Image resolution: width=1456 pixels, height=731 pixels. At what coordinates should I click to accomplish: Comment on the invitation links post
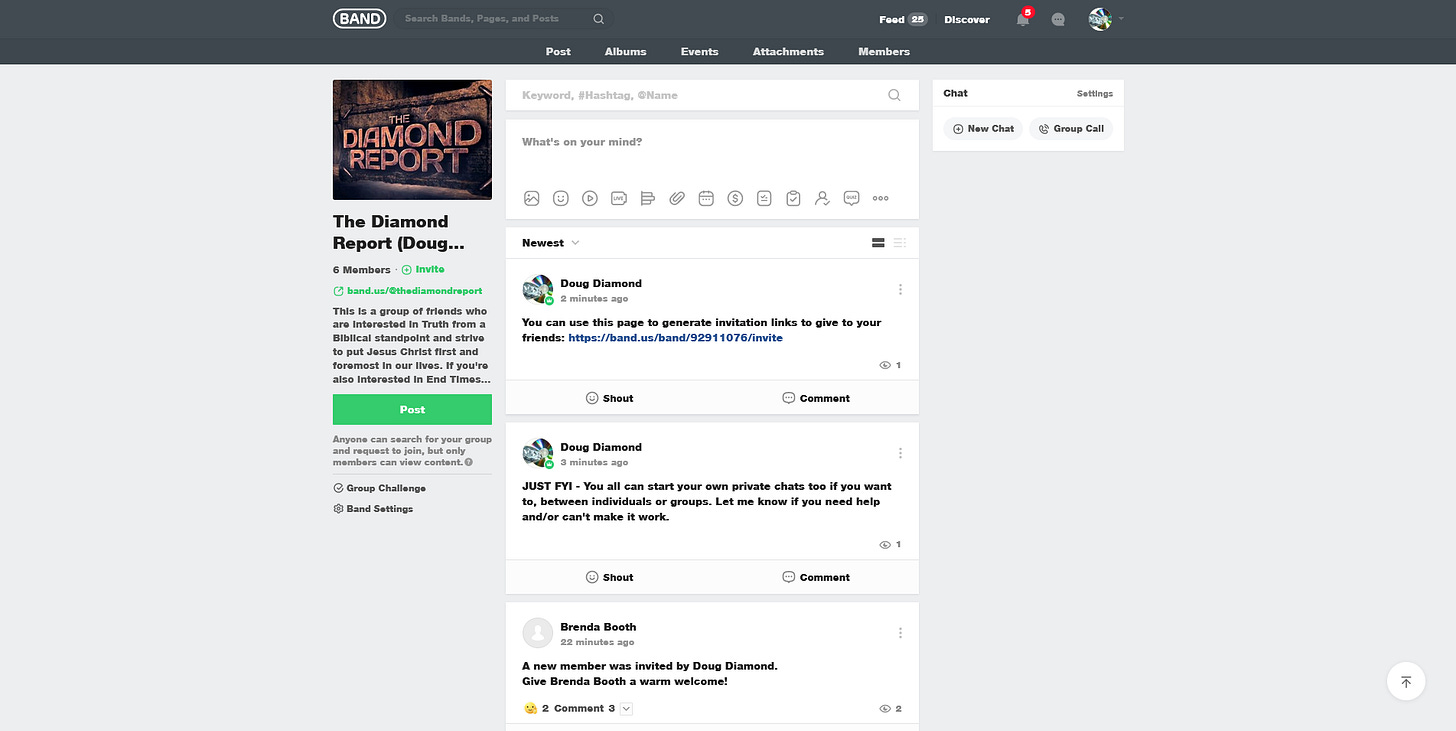click(x=815, y=398)
